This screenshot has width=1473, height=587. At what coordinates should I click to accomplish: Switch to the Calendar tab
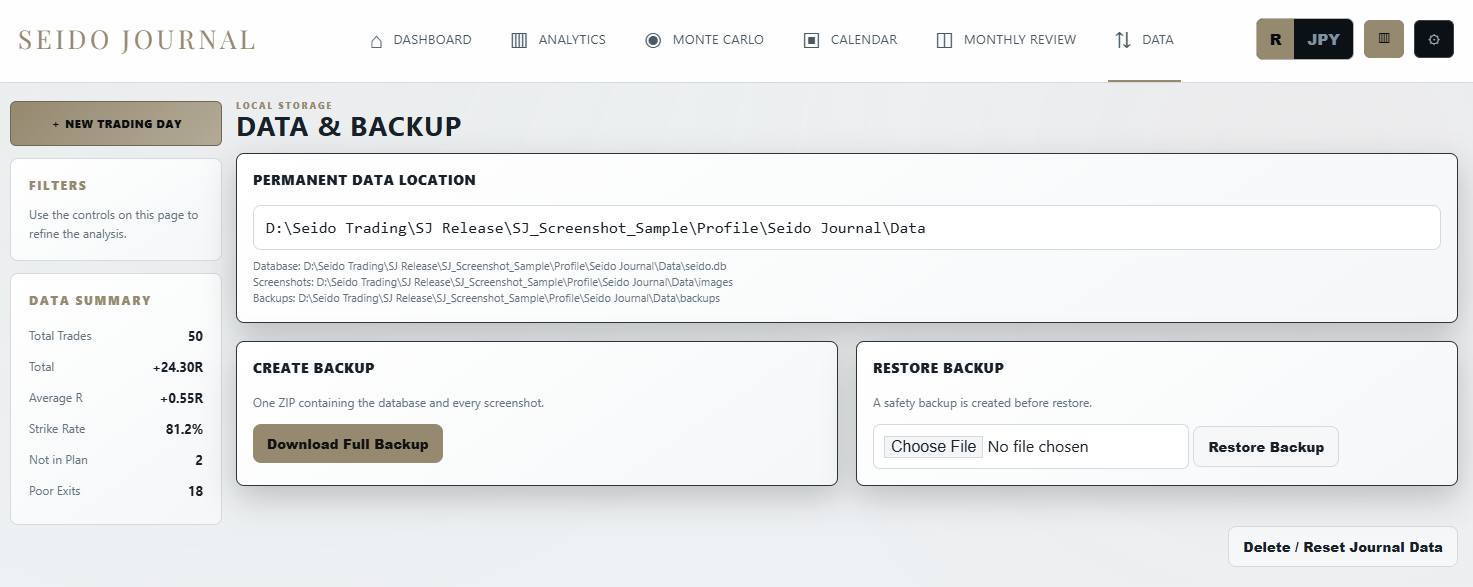tap(850, 40)
